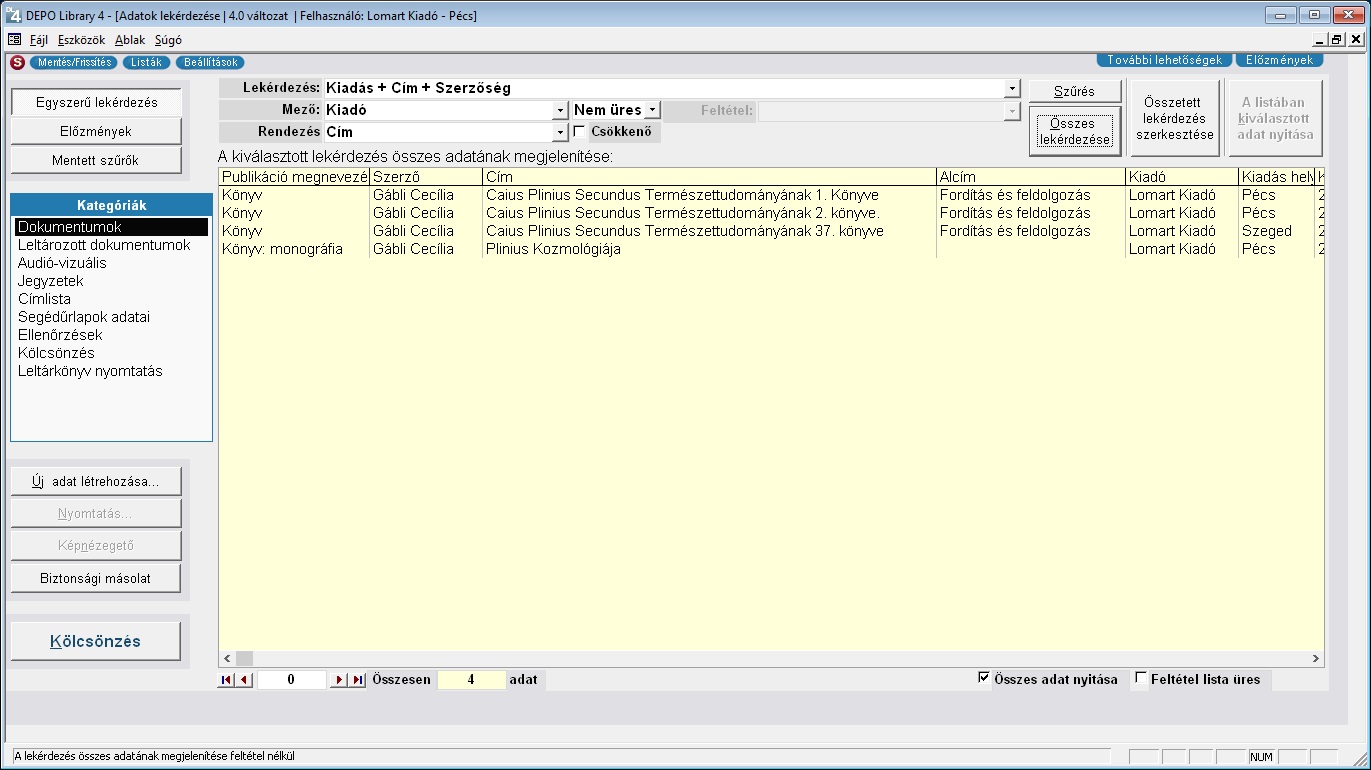
Task: Open the Mező dropdown showing Kiadó
Action: [x=561, y=110]
